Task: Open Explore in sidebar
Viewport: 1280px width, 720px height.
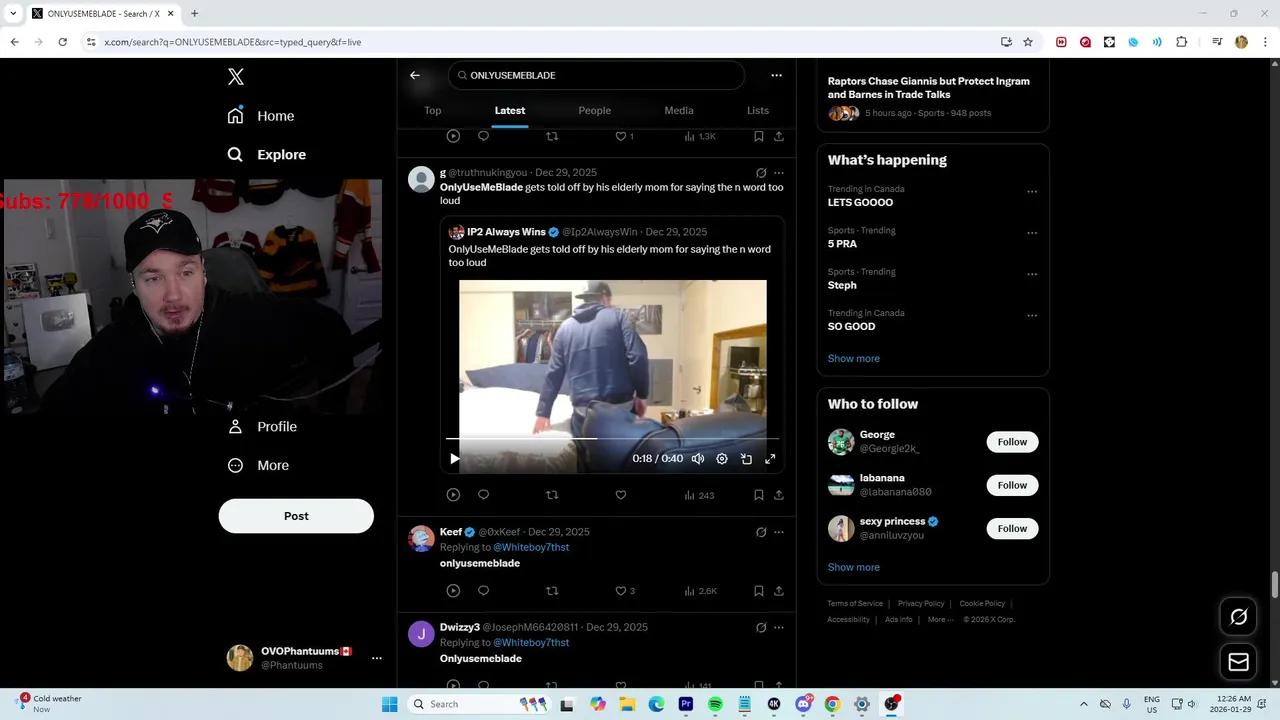Action: click(x=266, y=155)
